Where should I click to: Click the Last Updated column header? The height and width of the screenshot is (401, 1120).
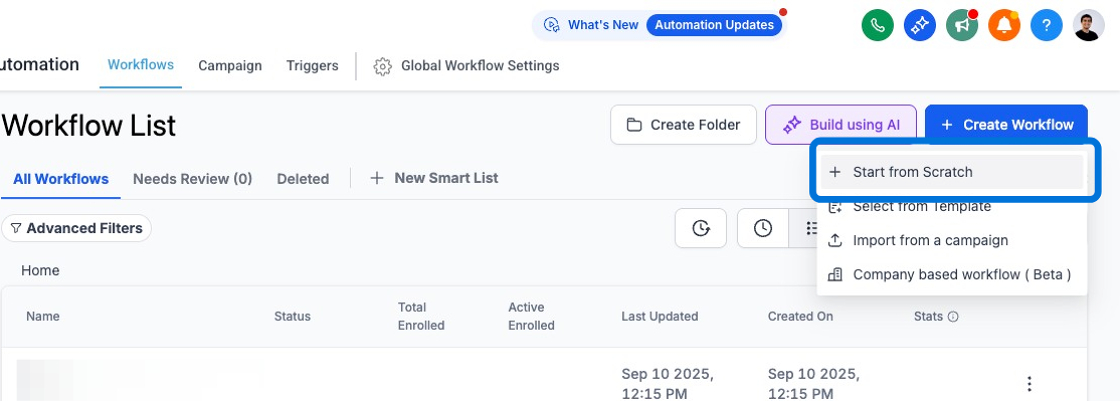click(x=660, y=317)
